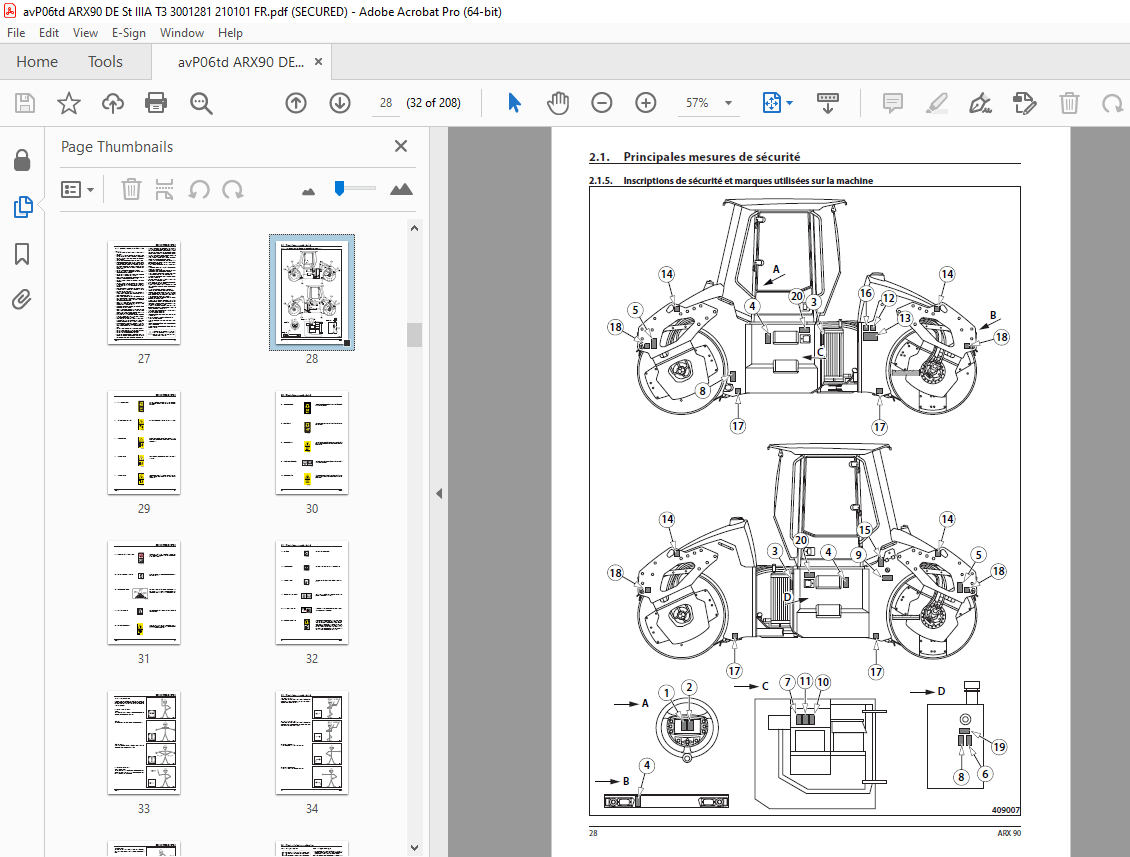Viewport: 1130px width, 857px height.
Task: Click the Save file icon
Action: pos(25,103)
